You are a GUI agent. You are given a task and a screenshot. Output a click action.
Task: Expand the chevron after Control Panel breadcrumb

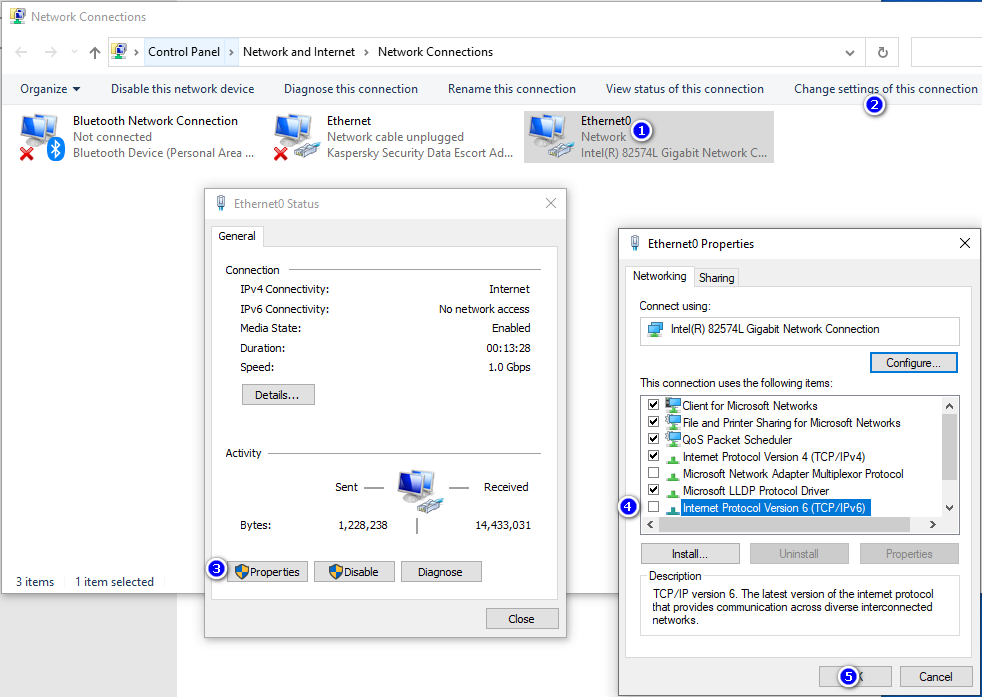pos(232,52)
